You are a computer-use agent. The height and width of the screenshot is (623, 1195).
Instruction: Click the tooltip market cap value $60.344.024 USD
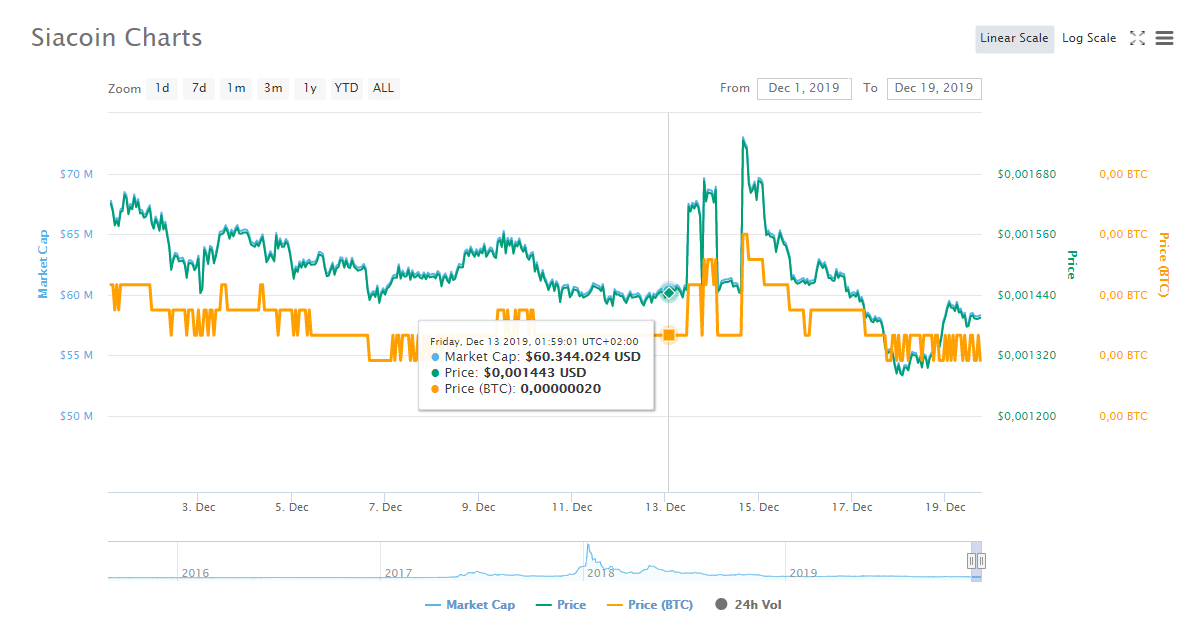[x=583, y=357]
